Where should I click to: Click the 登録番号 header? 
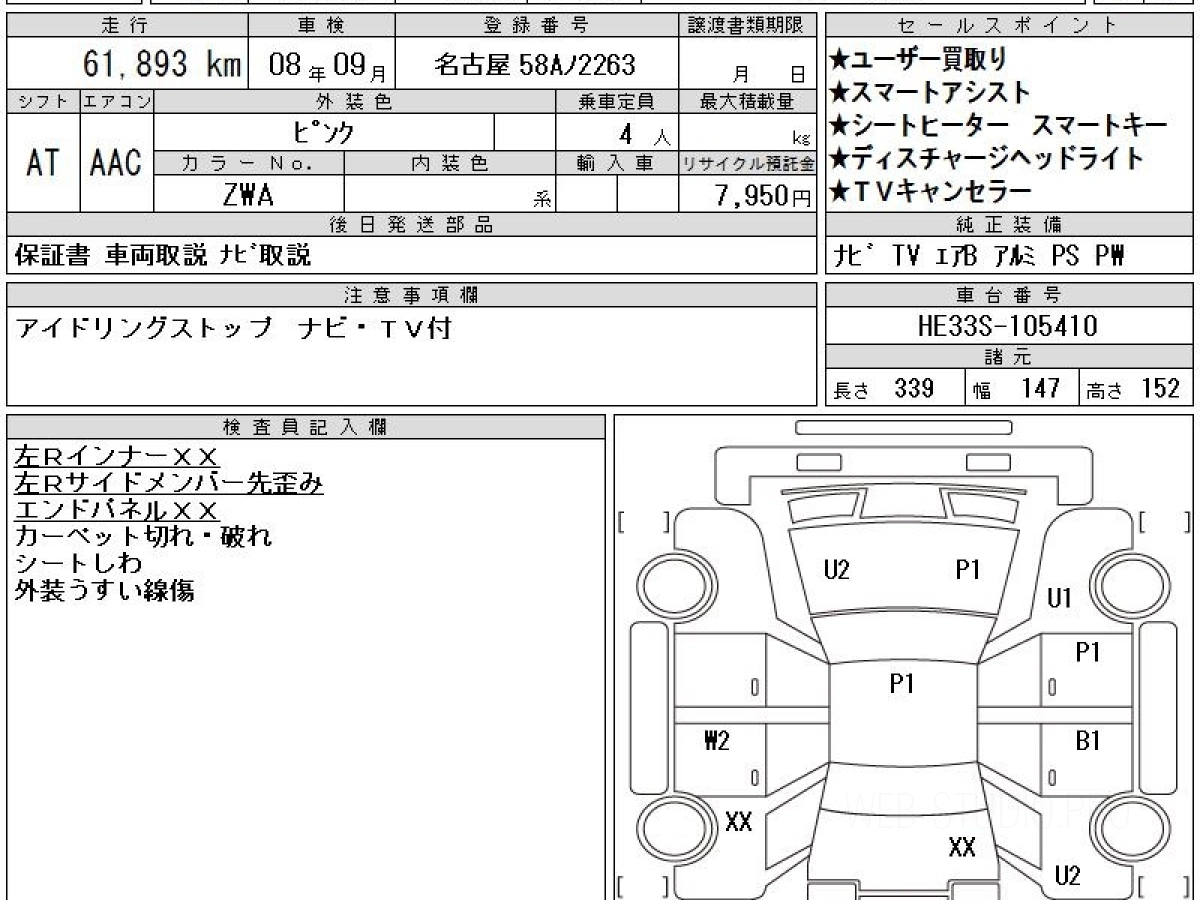pos(537,26)
